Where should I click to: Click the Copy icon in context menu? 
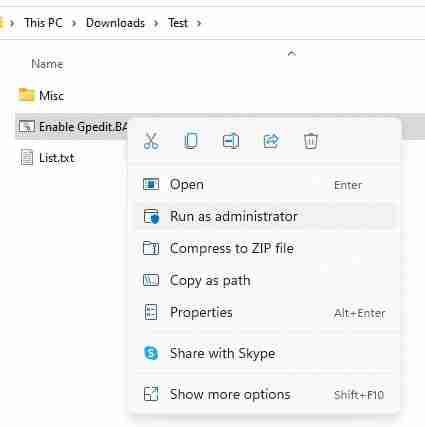tap(191, 141)
